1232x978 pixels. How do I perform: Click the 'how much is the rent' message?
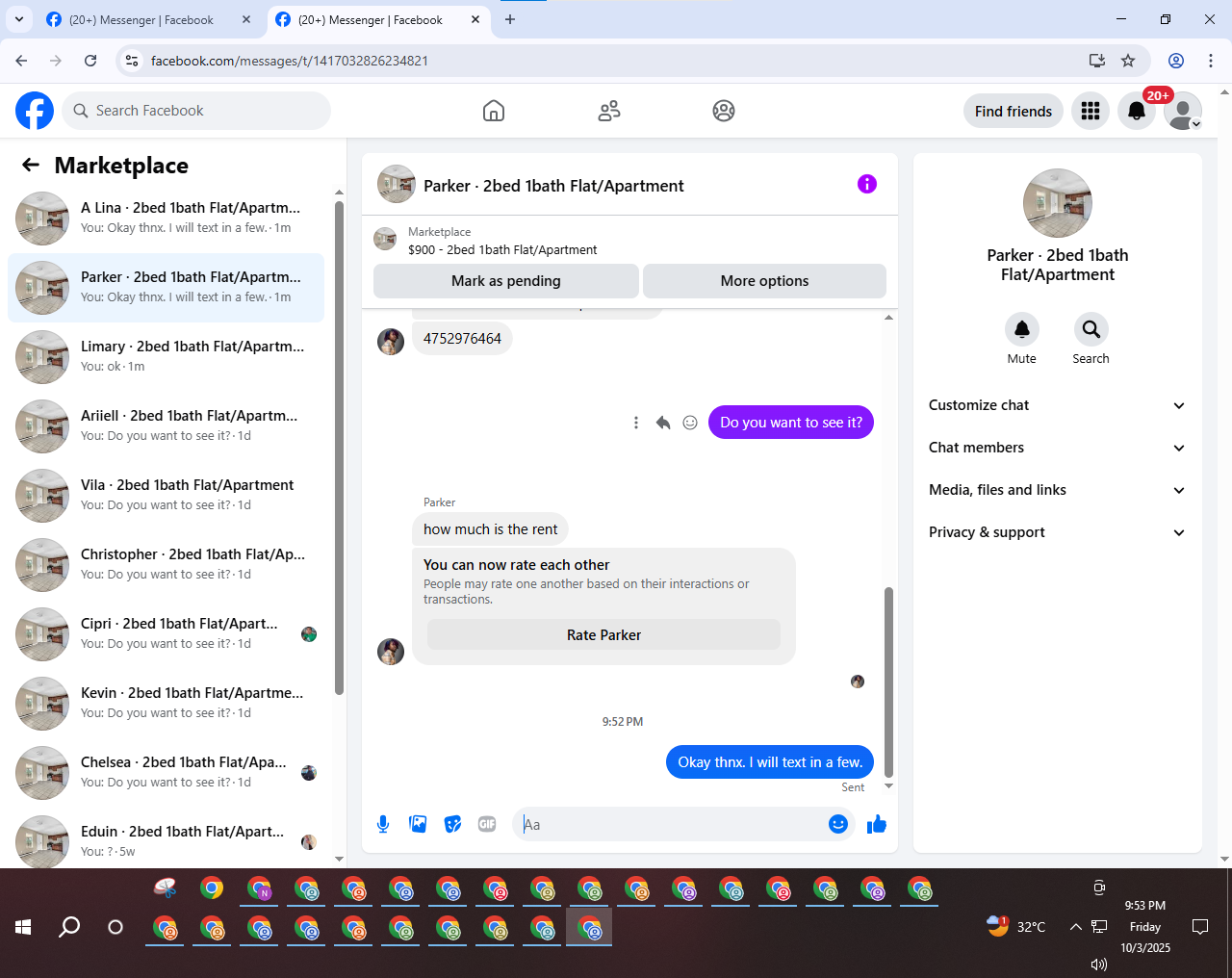490,529
